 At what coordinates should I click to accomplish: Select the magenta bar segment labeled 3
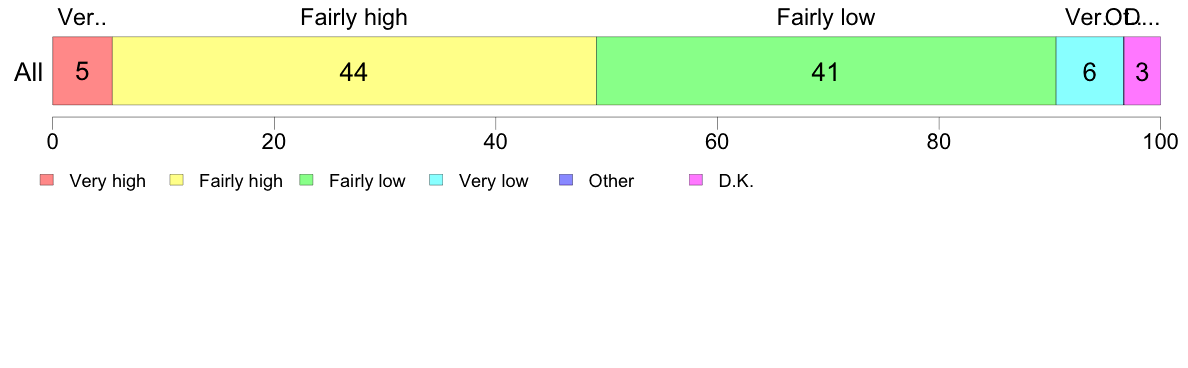point(1143,70)
